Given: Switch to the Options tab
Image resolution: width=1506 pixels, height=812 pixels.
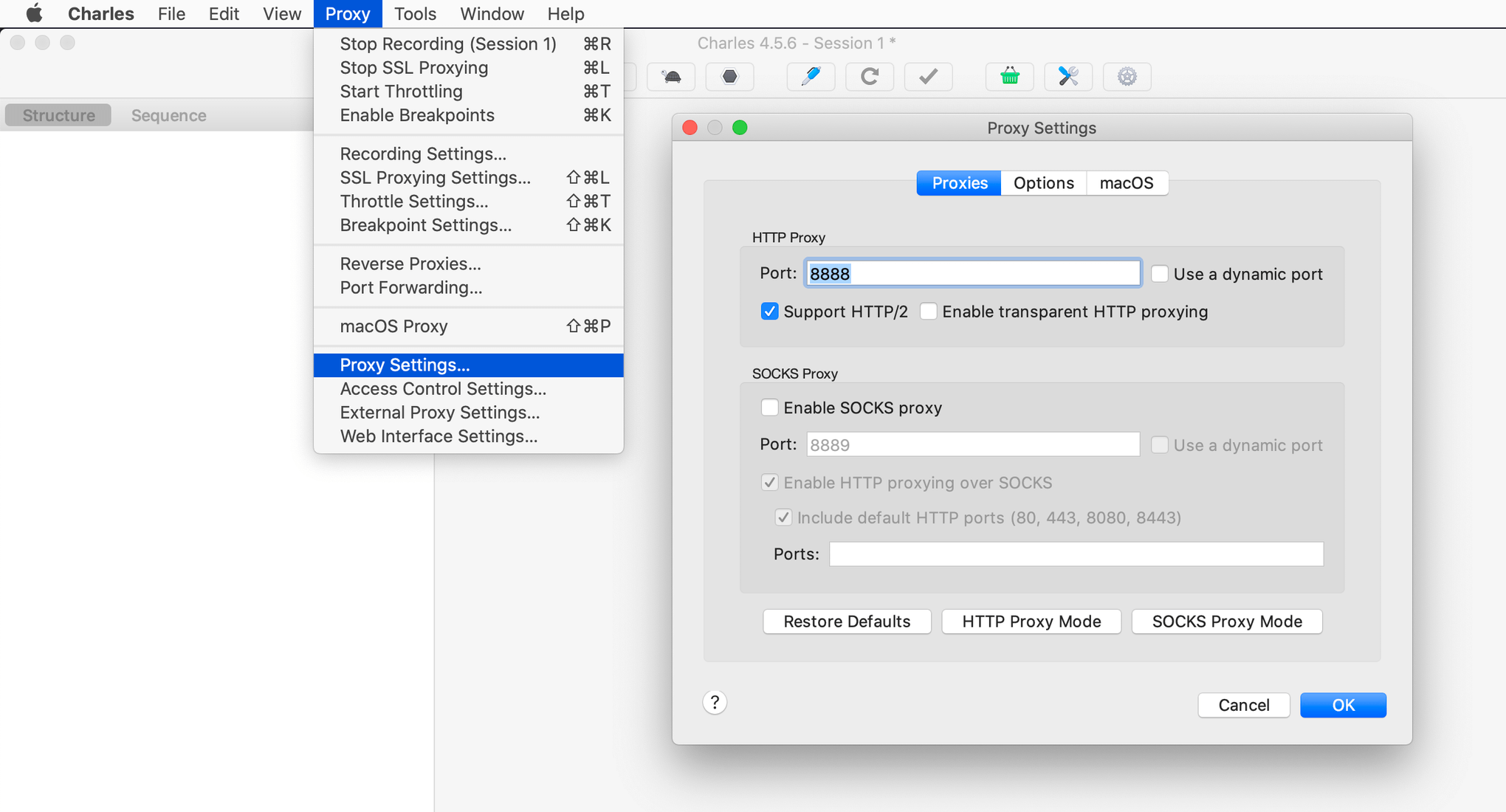Looking at the screenshot, I should [x=1043, y=183].
